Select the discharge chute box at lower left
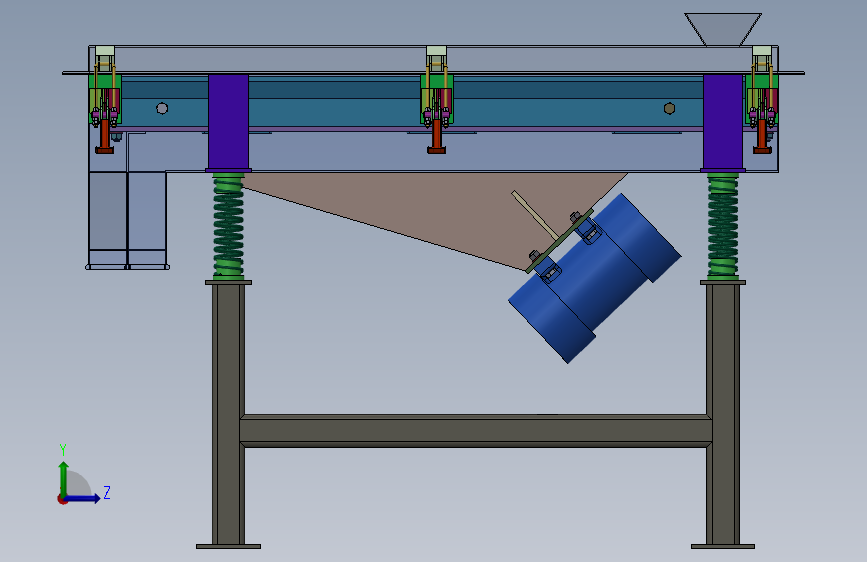 point(128,220)
